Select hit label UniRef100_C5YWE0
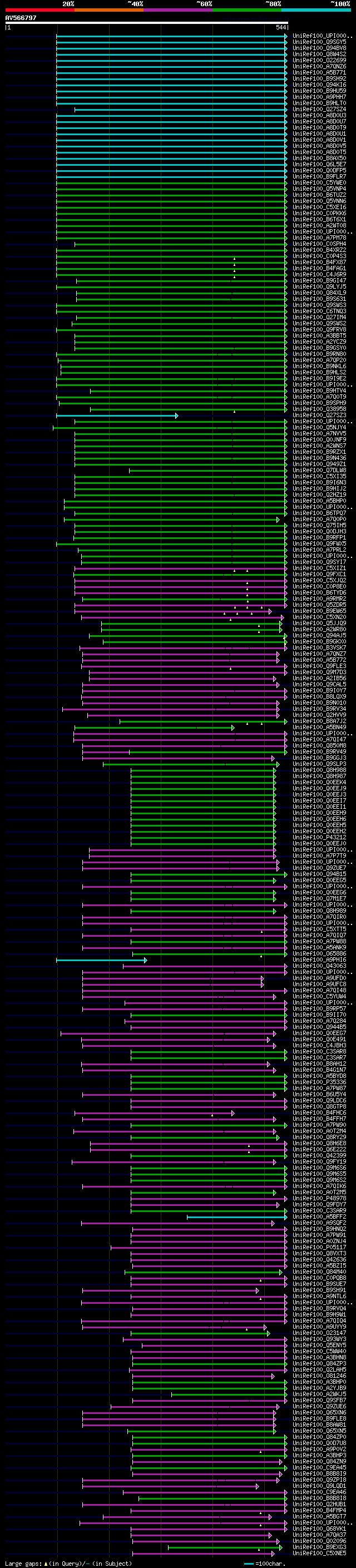This screenshot has height=1568, width=356. pyautogui.click(x=319, y=182)
